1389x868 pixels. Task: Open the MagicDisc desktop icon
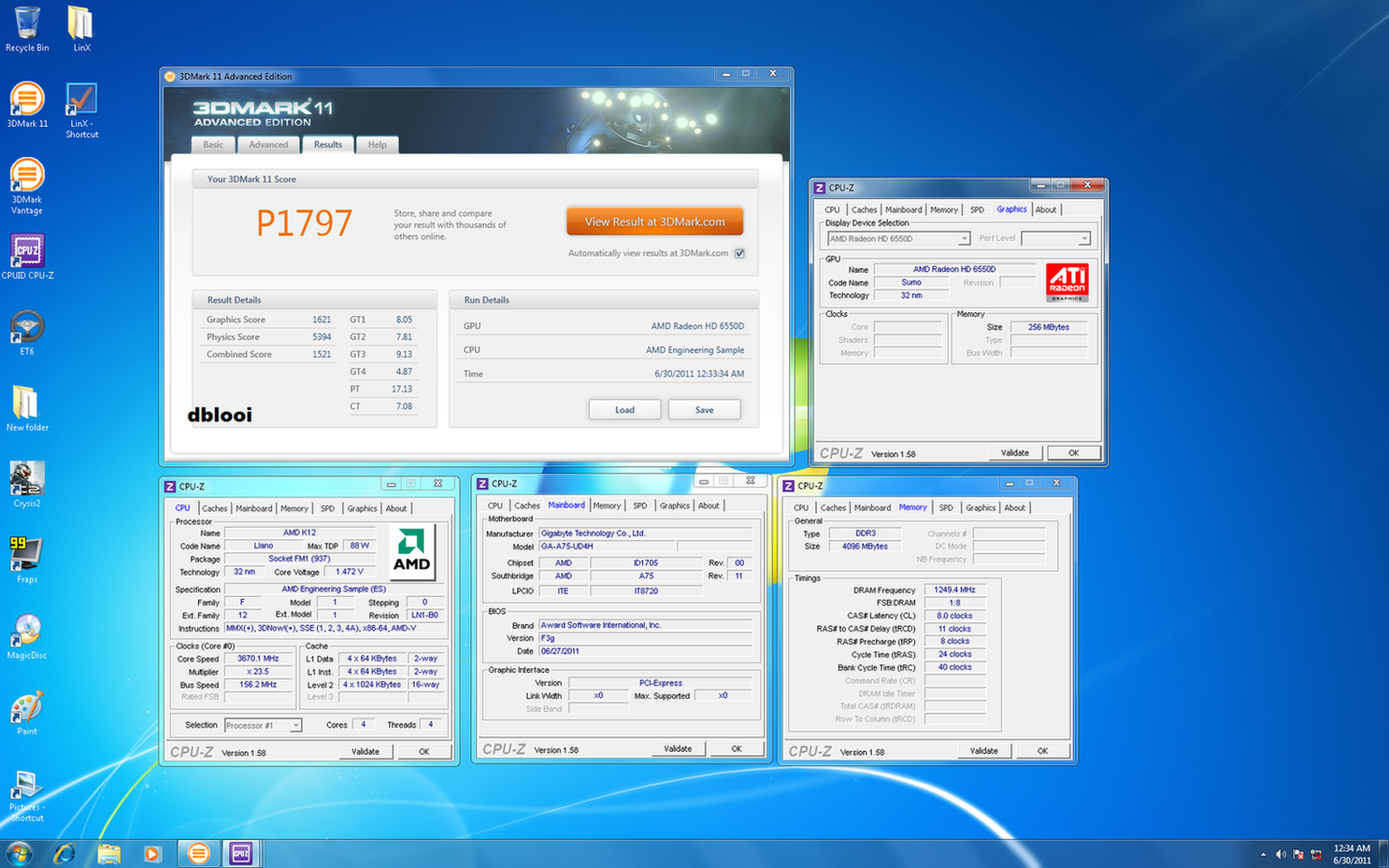tap(27, 632)
